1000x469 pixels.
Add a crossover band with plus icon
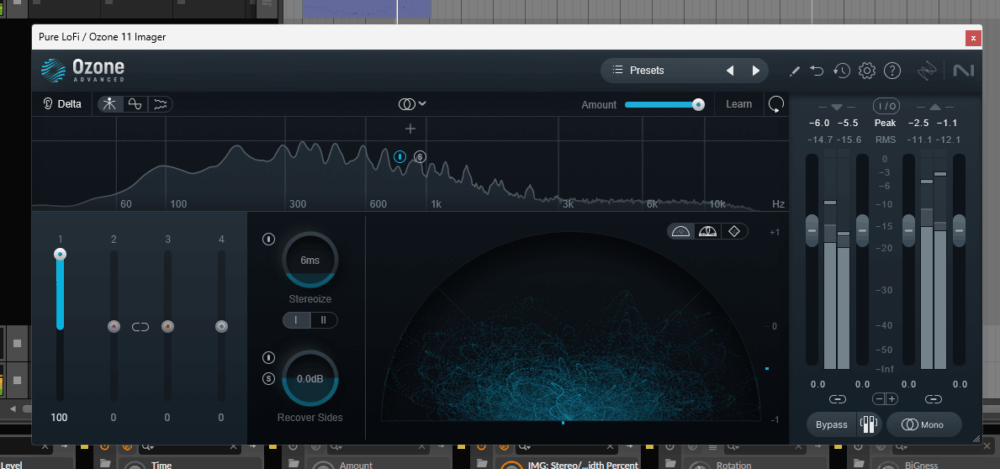coord(410,129)
